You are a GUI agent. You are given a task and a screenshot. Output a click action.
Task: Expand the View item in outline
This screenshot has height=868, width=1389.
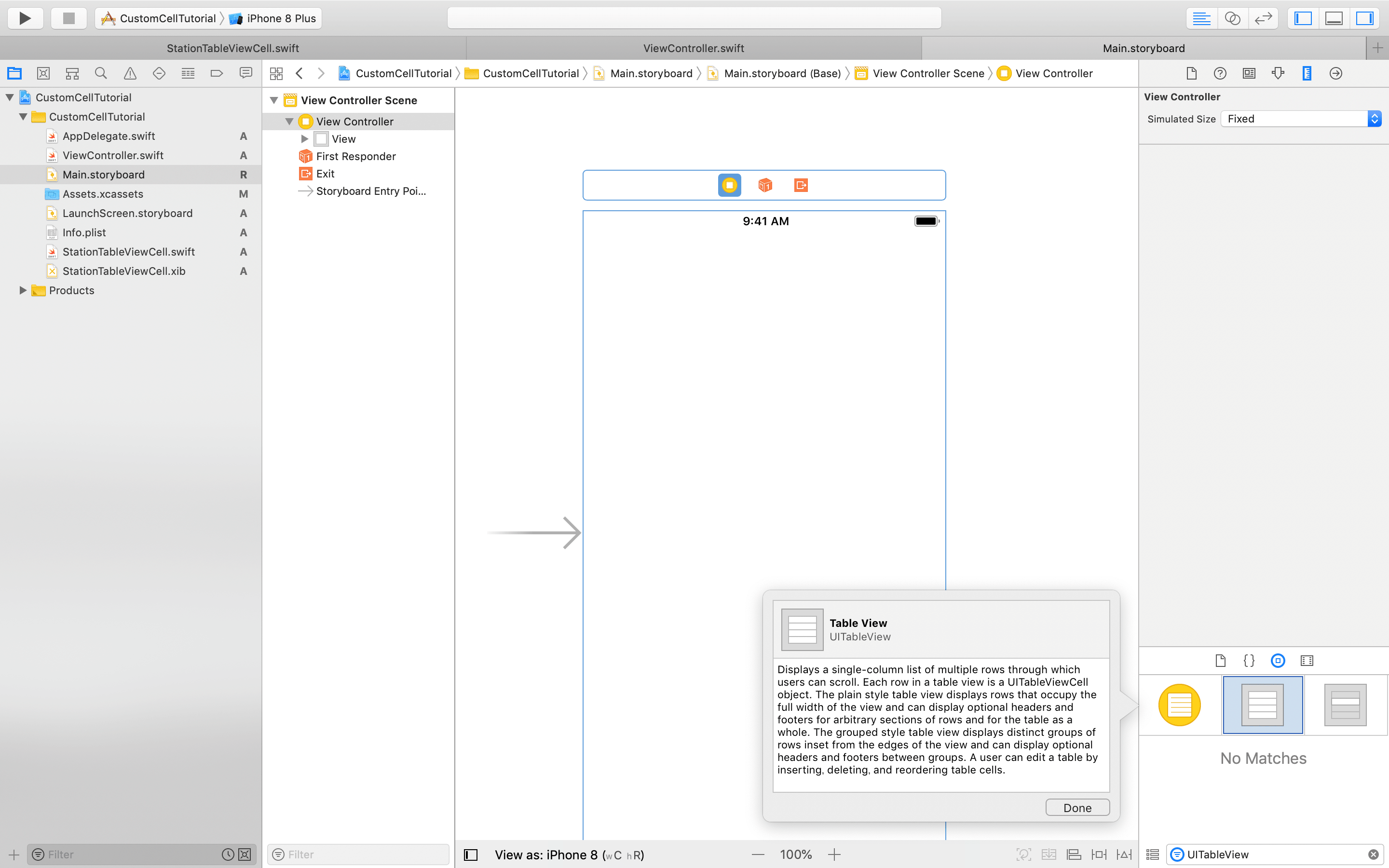pyautogui.click(x=304, y=139)
